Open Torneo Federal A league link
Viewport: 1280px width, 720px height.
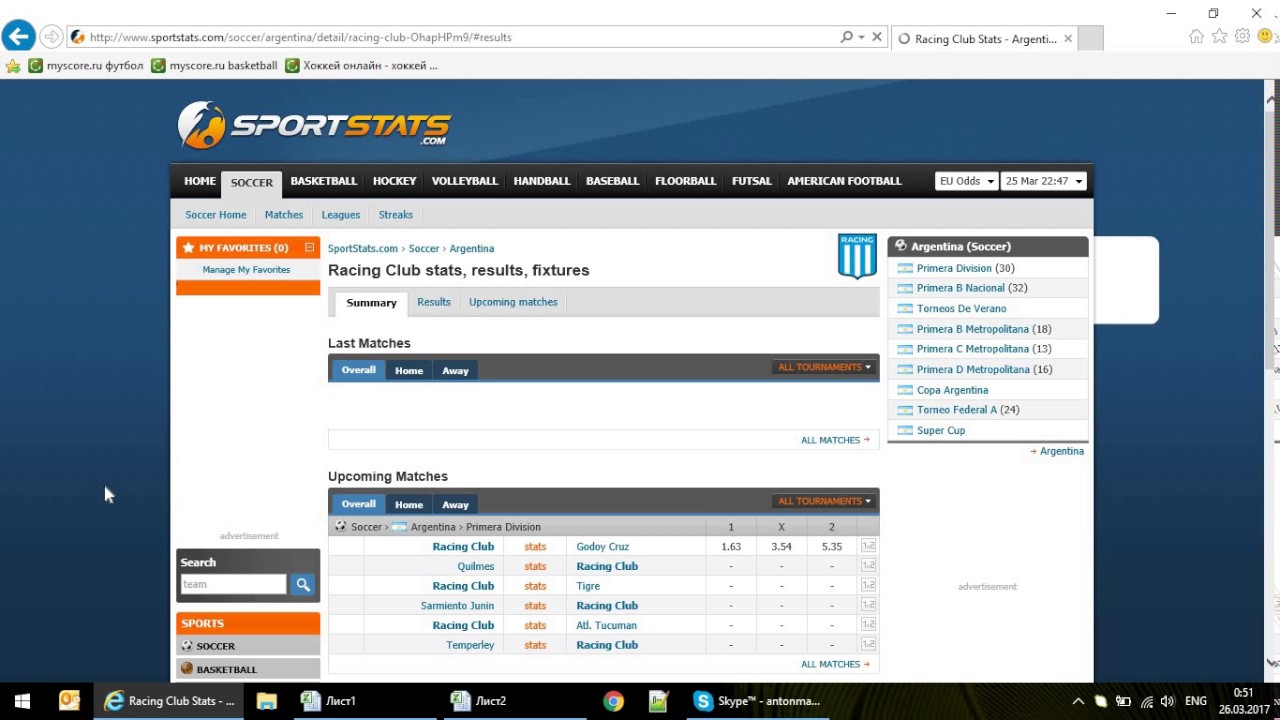pos(957,410)
